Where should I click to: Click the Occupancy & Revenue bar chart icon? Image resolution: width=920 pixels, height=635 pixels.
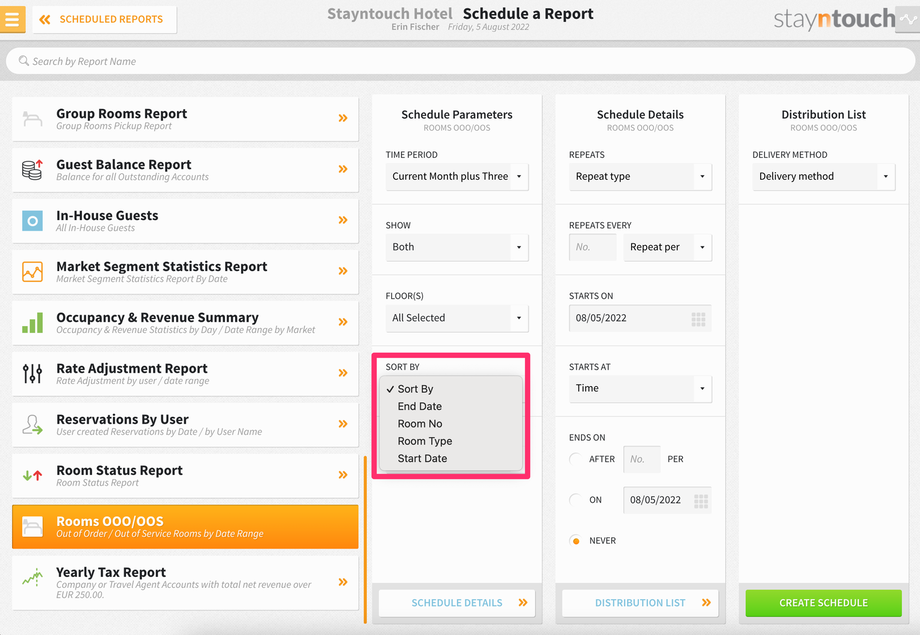pyautogui.click(x=32, y=323)
